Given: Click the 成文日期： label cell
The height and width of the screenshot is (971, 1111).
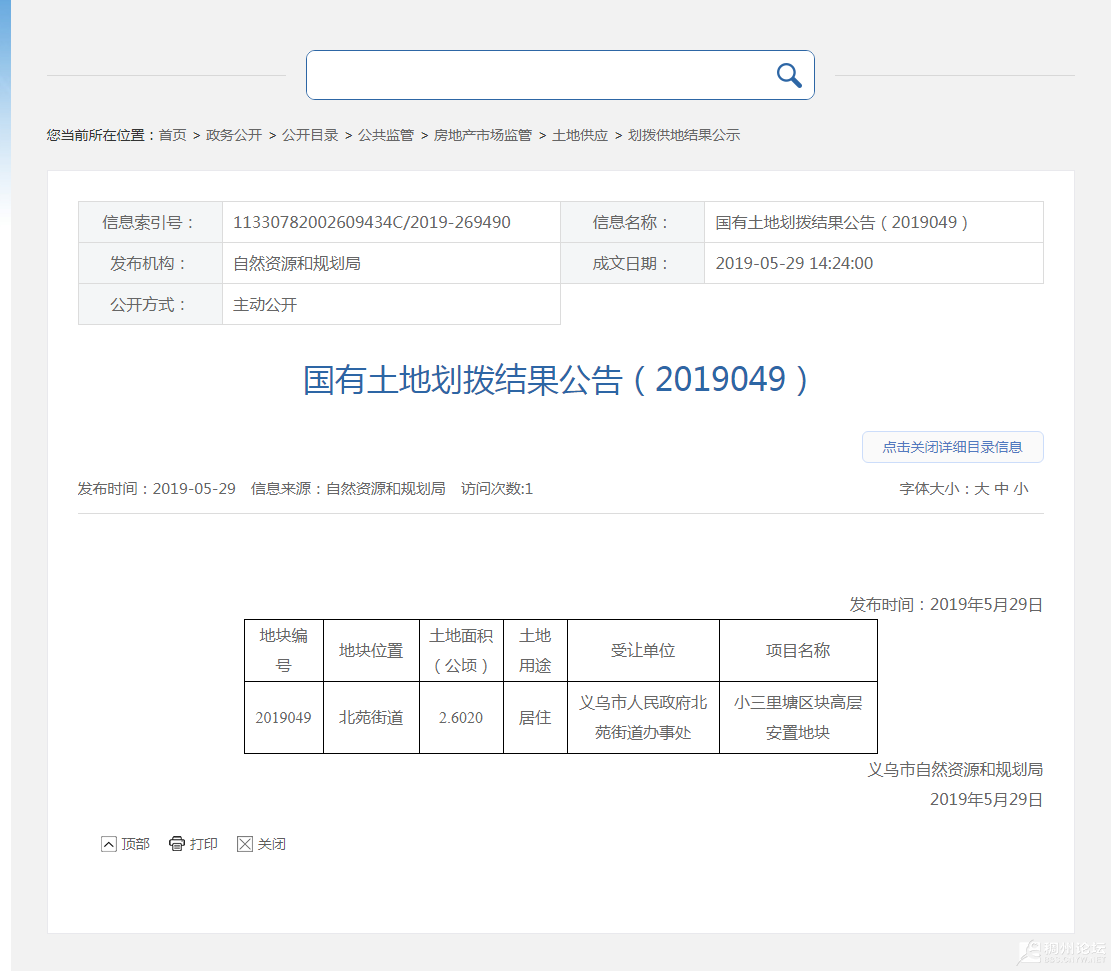Looking at the screenshot, I should tap(632, 264).
